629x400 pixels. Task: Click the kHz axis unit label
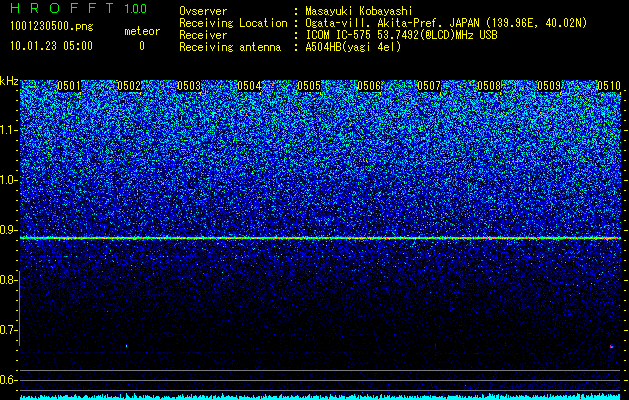click(9, 81)
